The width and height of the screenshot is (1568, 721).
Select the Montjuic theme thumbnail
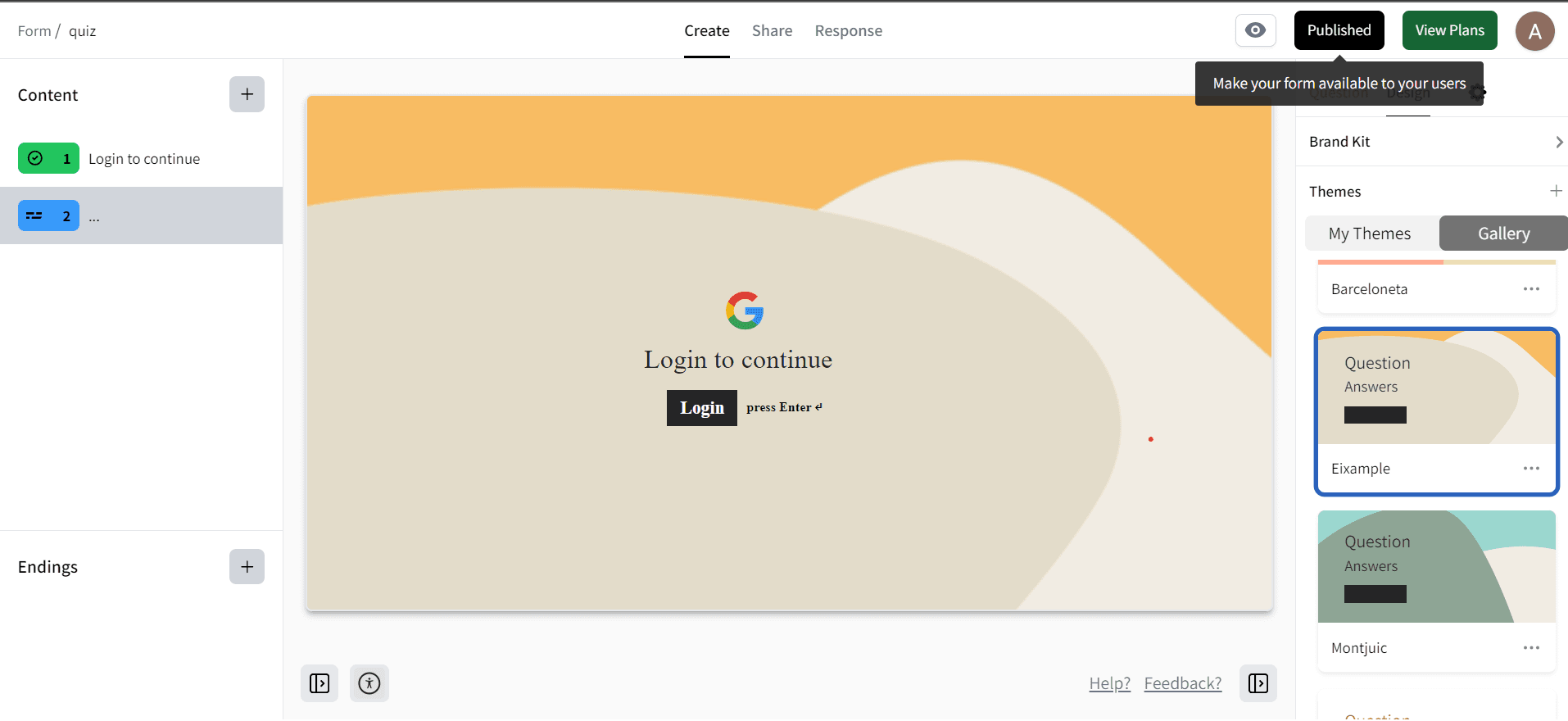click(x=1436, y=567)
